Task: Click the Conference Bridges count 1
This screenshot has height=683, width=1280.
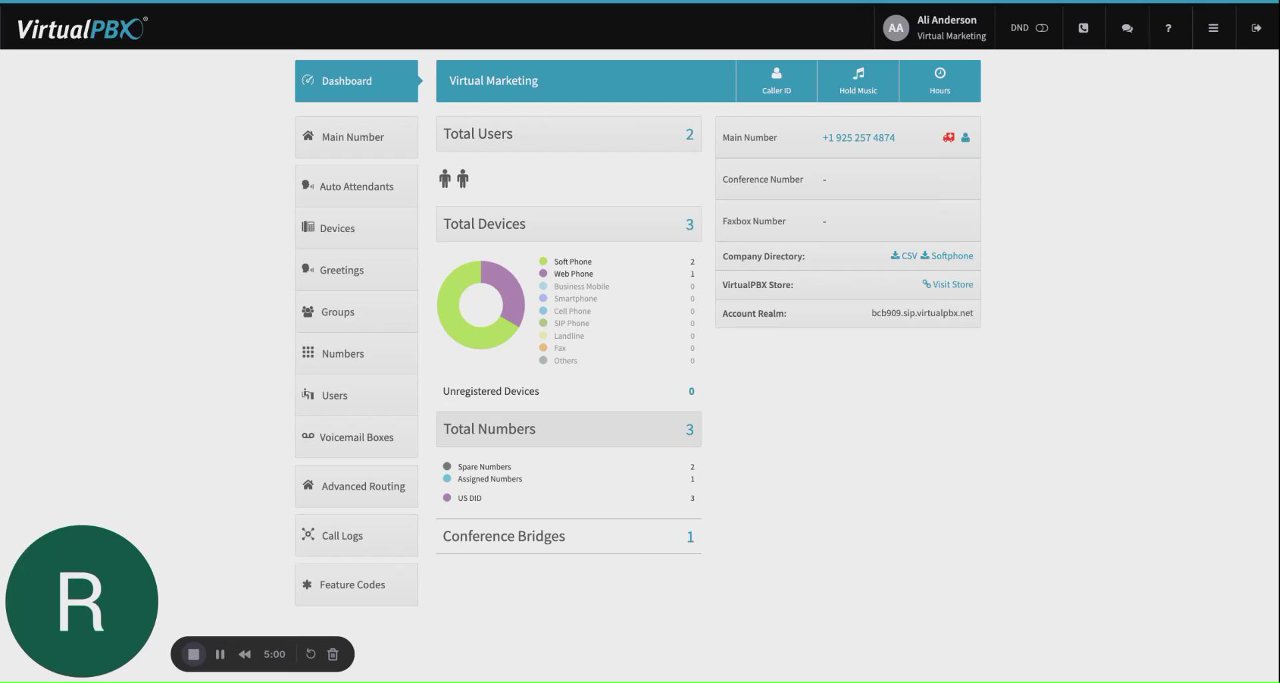Action: (690, 537)
